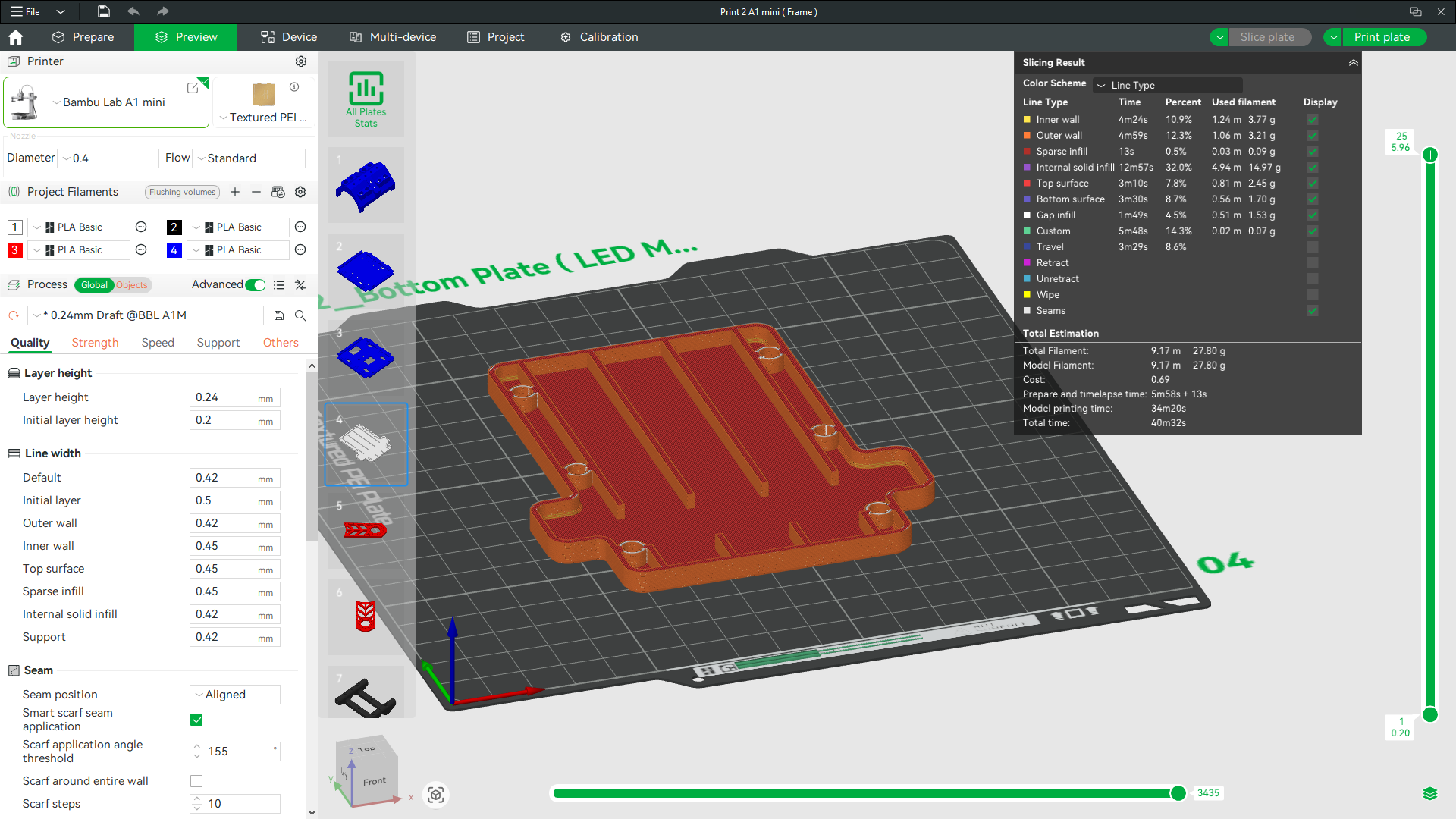Select the Strength settings tab
The image size is (1456, 819).
(95, 343)
